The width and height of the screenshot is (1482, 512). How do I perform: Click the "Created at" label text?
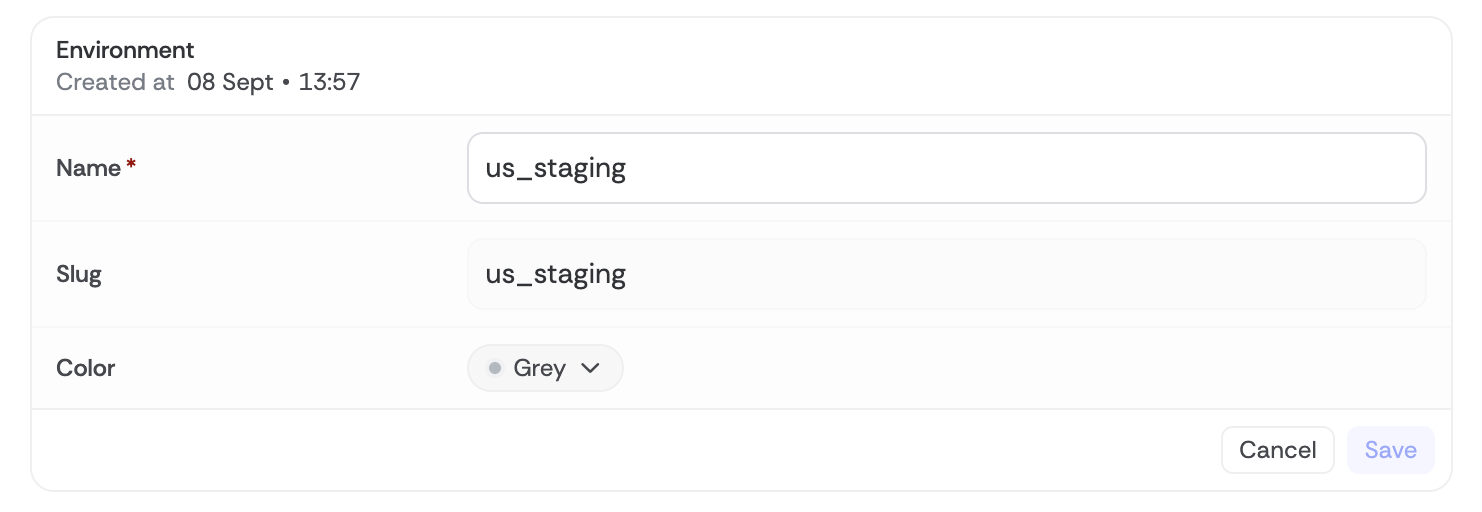[115, 82]
